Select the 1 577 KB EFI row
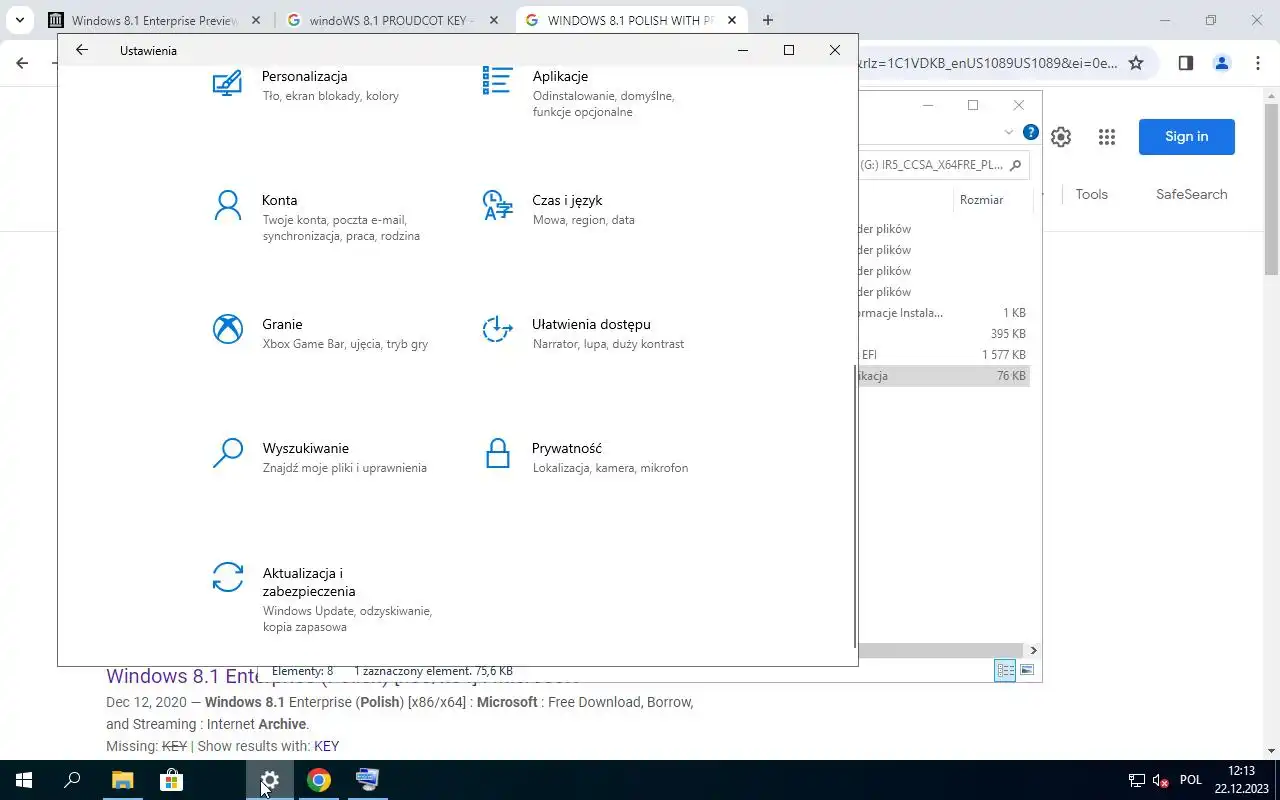1280x800 pixels. (x=943, y=355)
